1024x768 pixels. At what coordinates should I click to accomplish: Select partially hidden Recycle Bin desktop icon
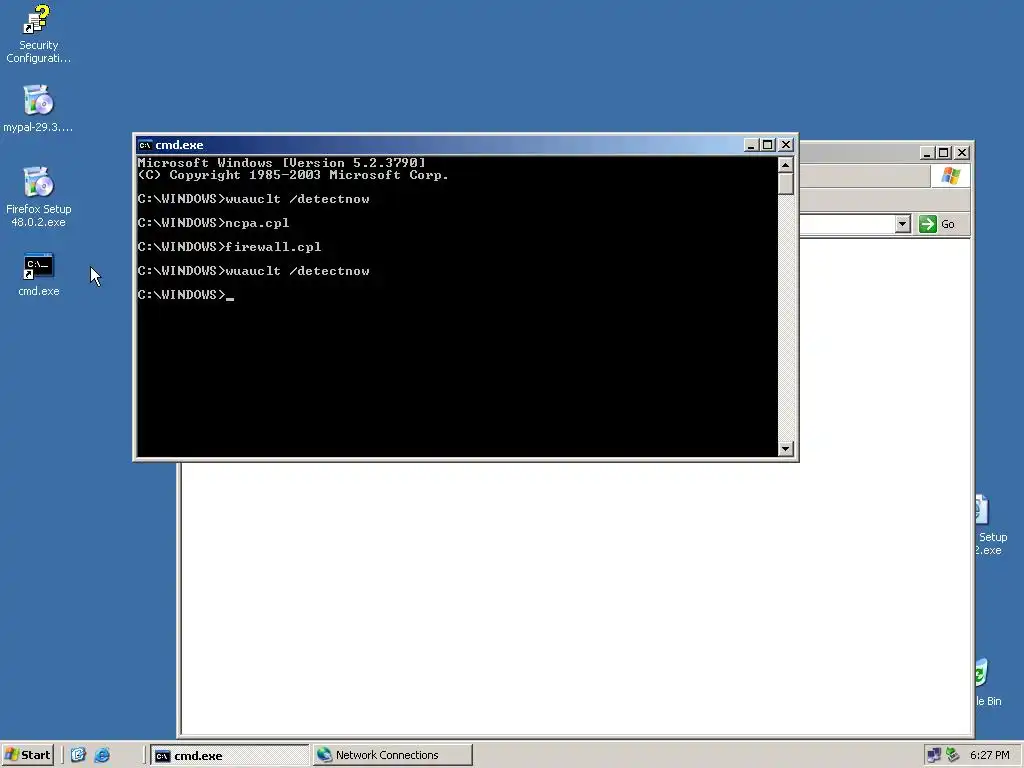pyautogui.click(x=988, y=683)
